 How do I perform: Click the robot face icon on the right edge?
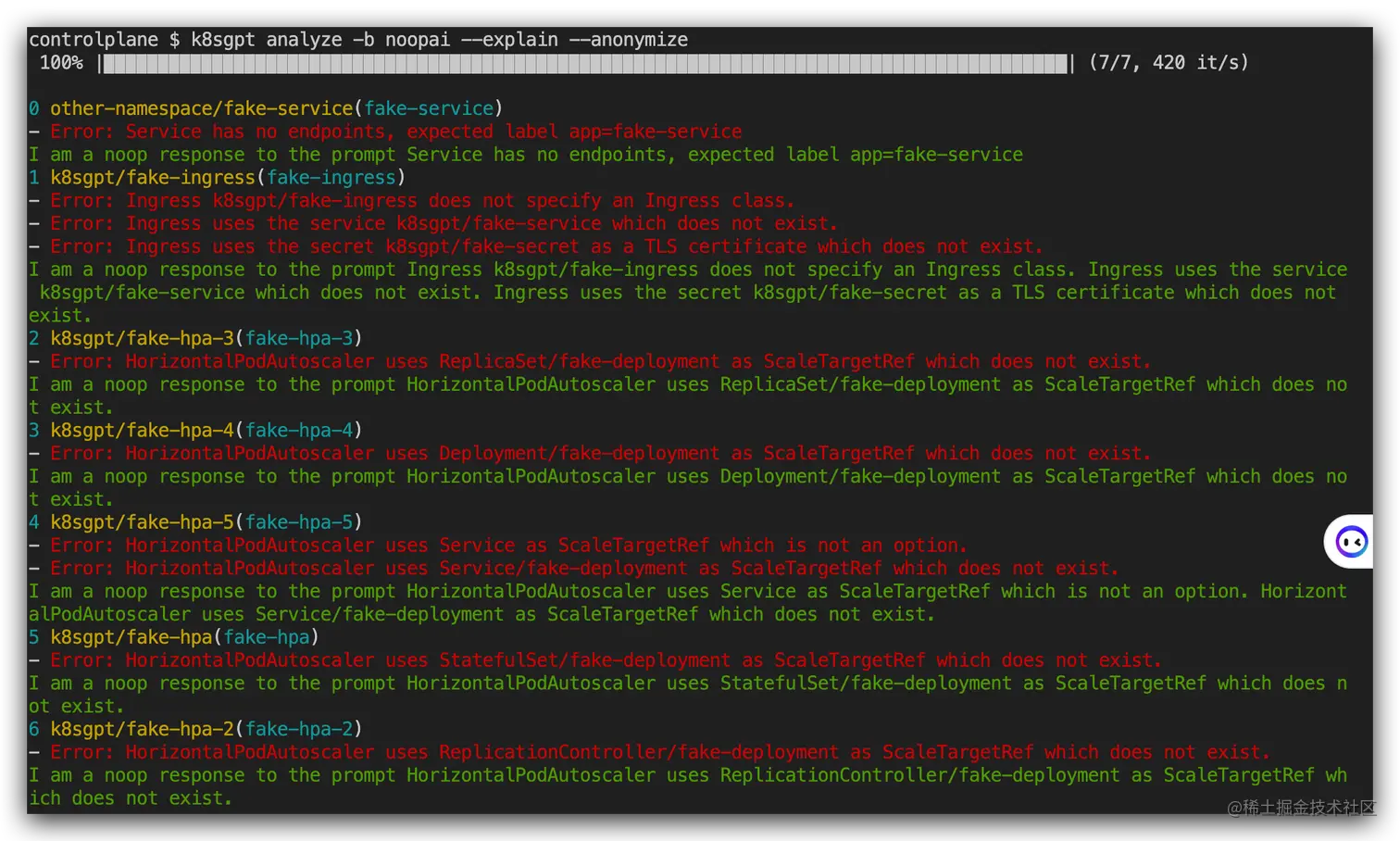coord(1348,541)
